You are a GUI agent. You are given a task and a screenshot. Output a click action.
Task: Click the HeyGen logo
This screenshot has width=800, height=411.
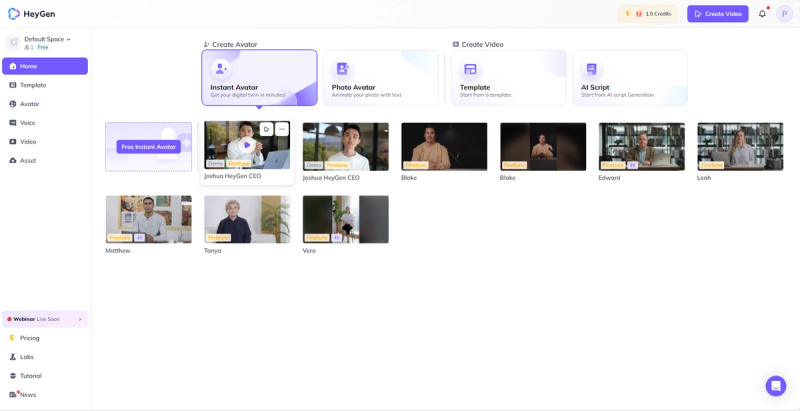[32, 14]
